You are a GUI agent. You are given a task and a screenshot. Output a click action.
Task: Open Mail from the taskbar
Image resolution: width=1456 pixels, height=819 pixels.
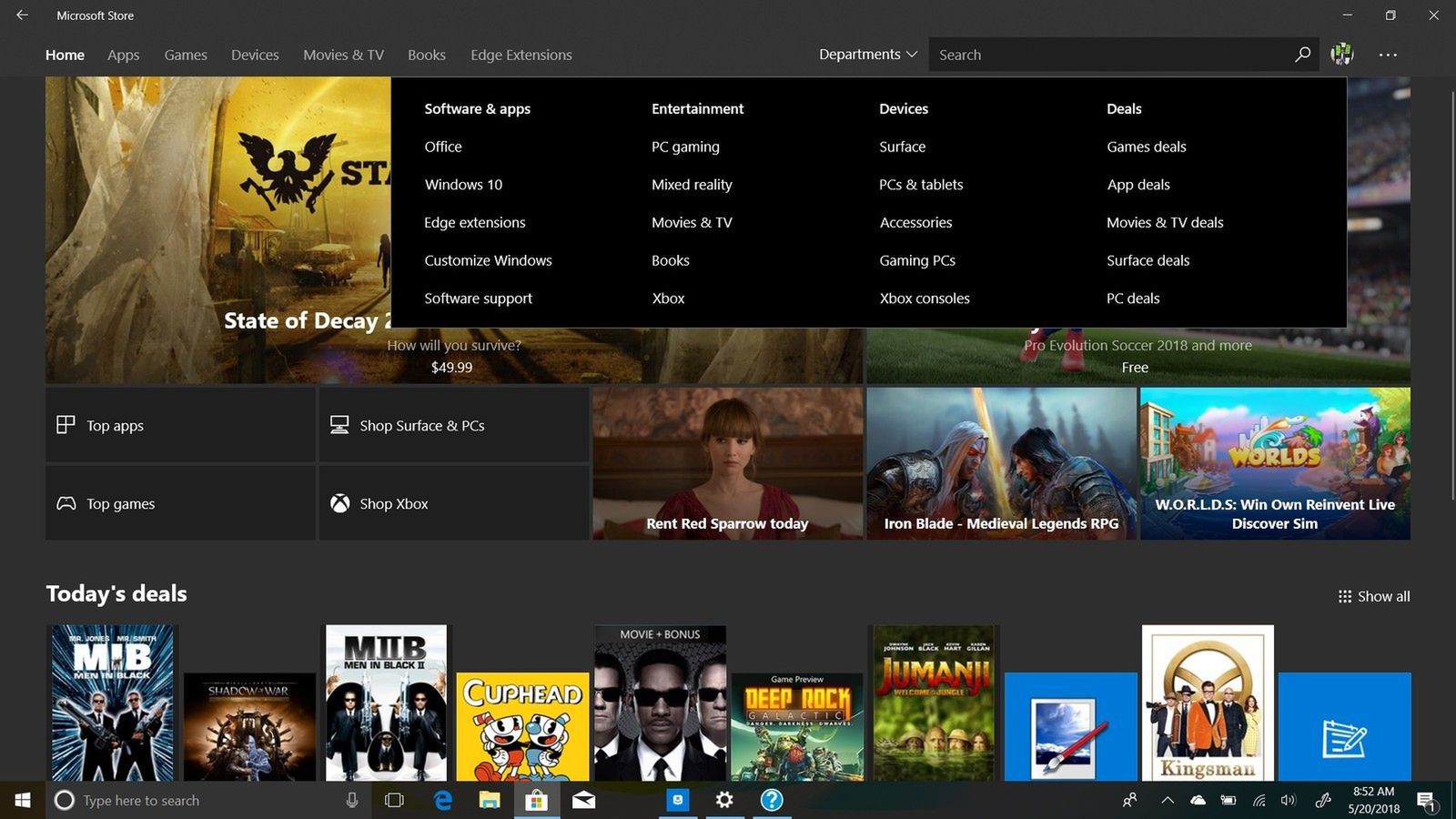[x=583, y=800]
